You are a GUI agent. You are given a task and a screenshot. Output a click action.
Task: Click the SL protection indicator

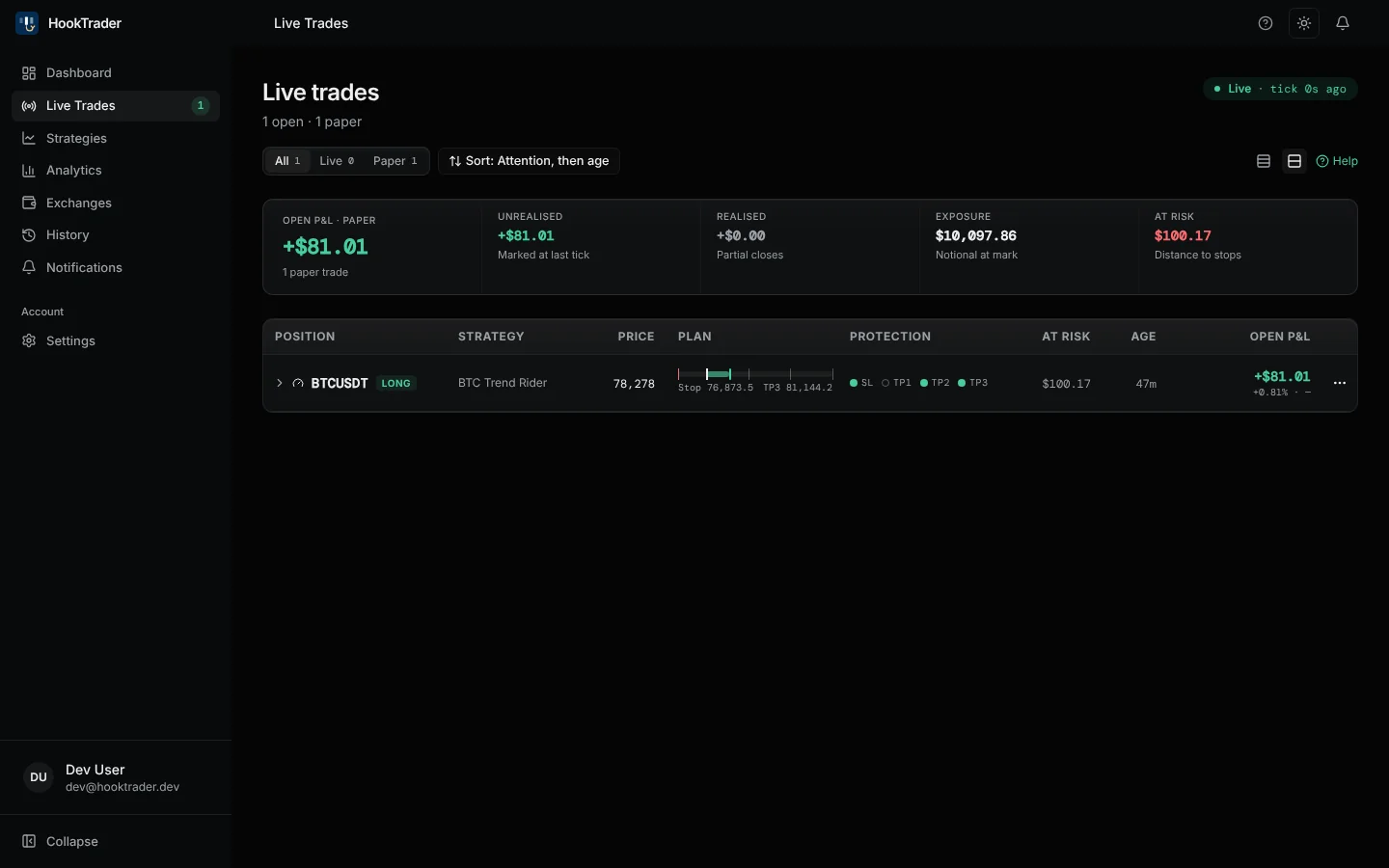tap(861, 383)
